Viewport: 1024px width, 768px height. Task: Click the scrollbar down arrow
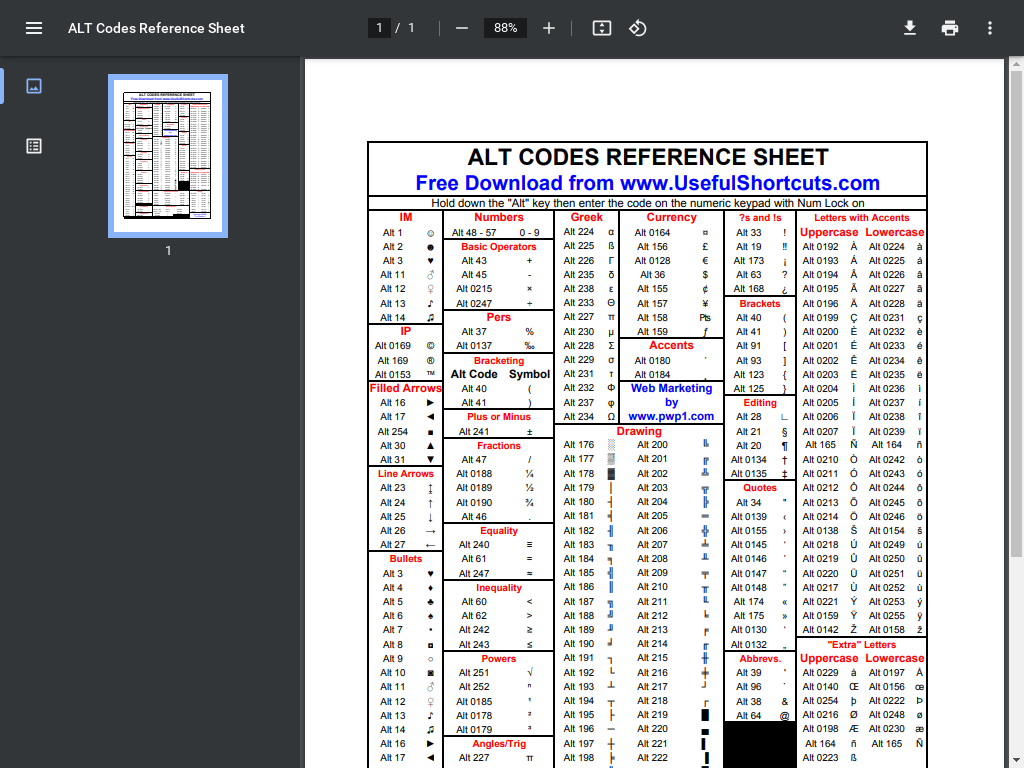(1016, 762)
